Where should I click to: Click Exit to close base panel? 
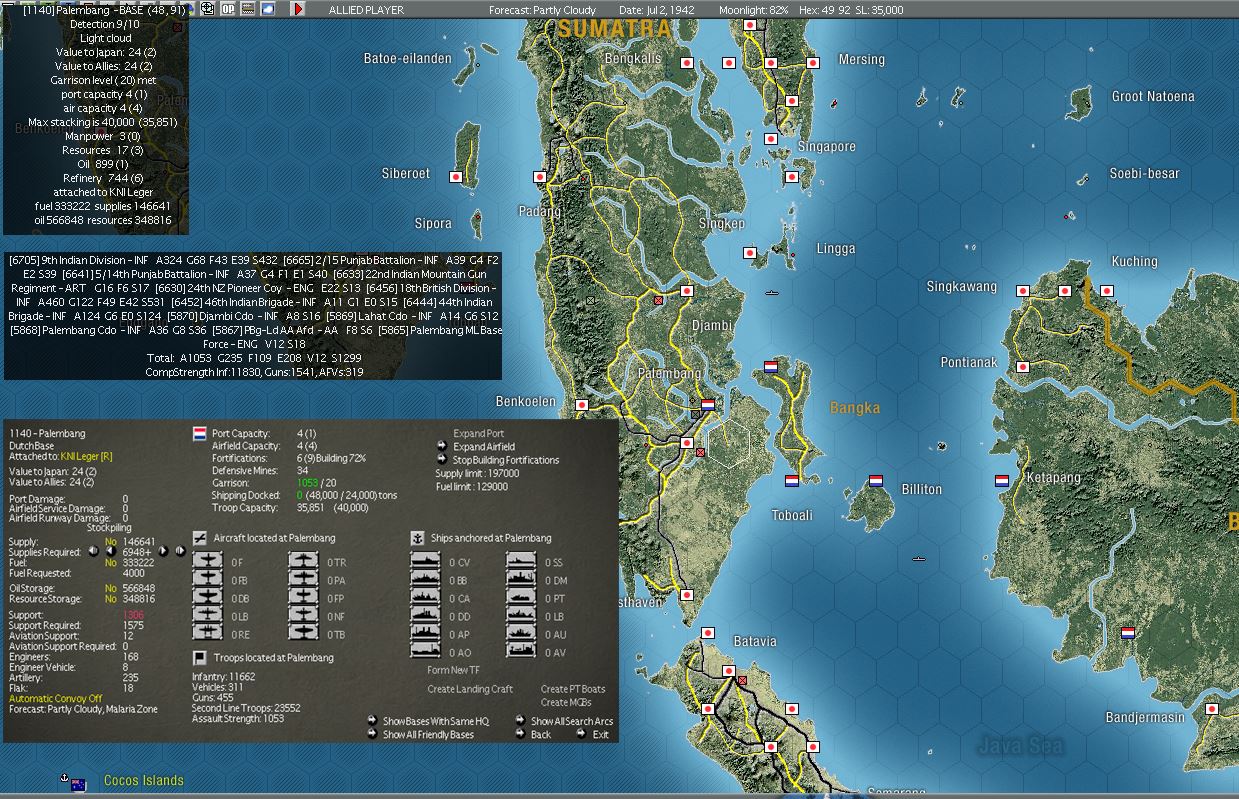point(600,735)
